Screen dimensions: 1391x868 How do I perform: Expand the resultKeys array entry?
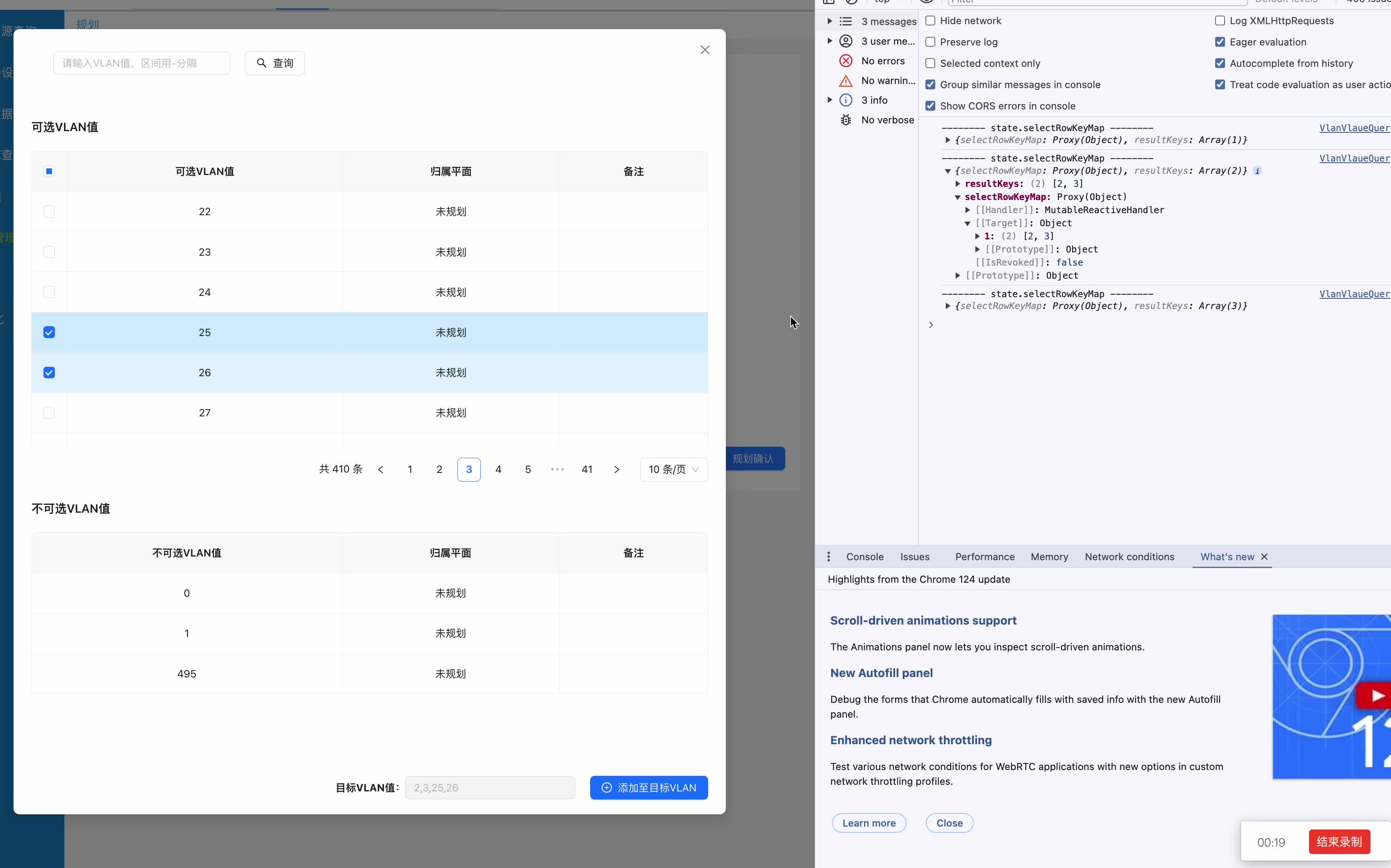(x=957, y=184)
